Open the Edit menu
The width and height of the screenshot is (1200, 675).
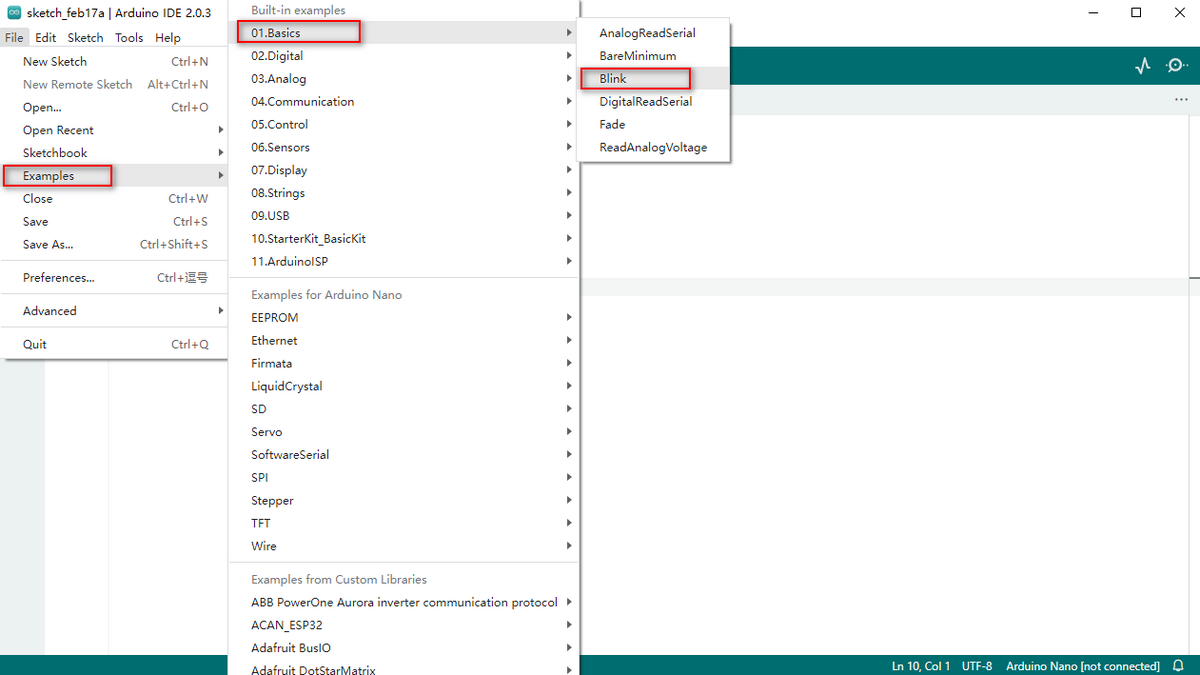(x=46, y=37)
